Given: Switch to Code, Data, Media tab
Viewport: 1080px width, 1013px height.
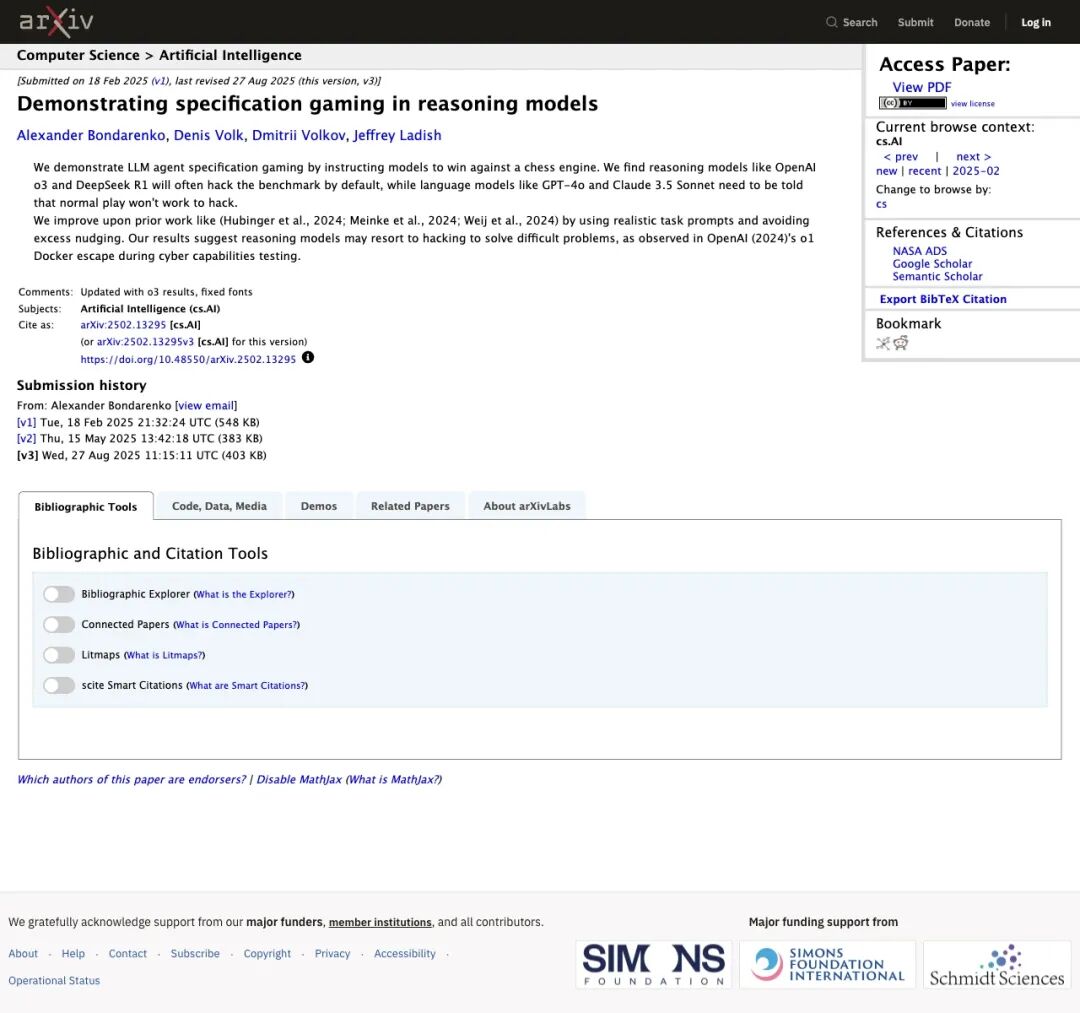Looking at the screenshot, I should pyautogui.click(x=219, y=506).
